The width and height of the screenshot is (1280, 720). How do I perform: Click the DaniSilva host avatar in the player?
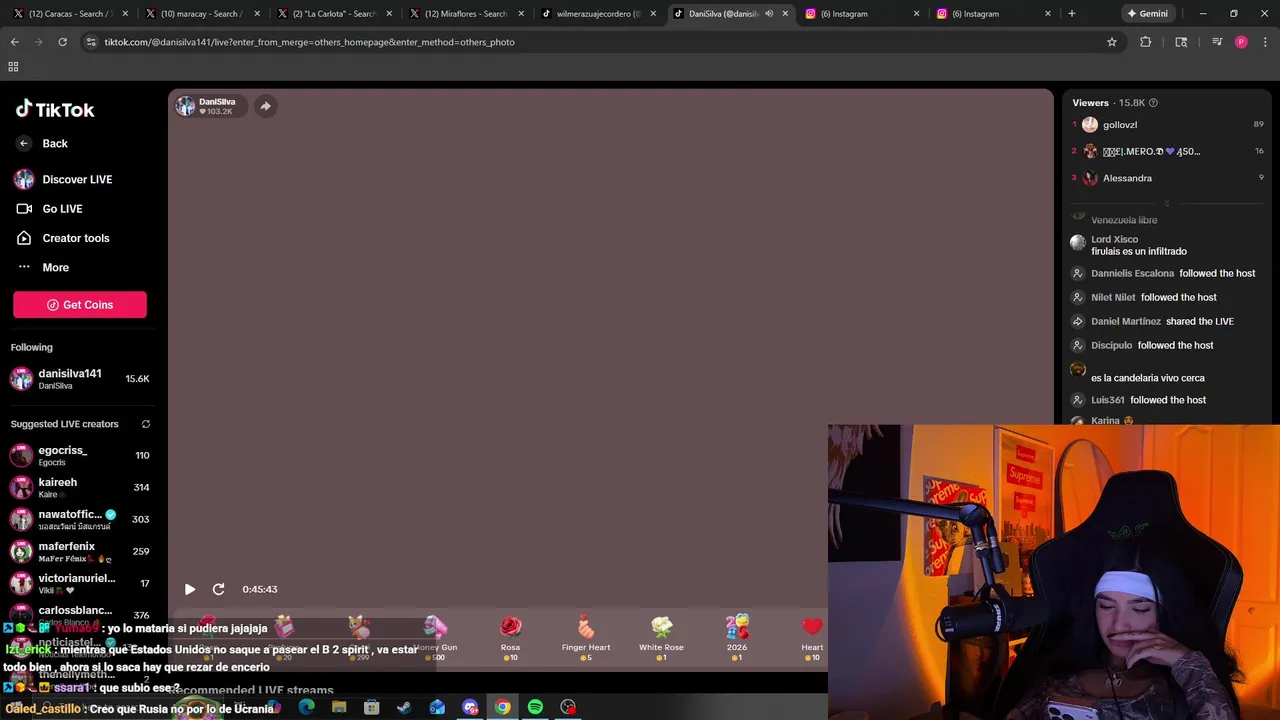[186, 106]
